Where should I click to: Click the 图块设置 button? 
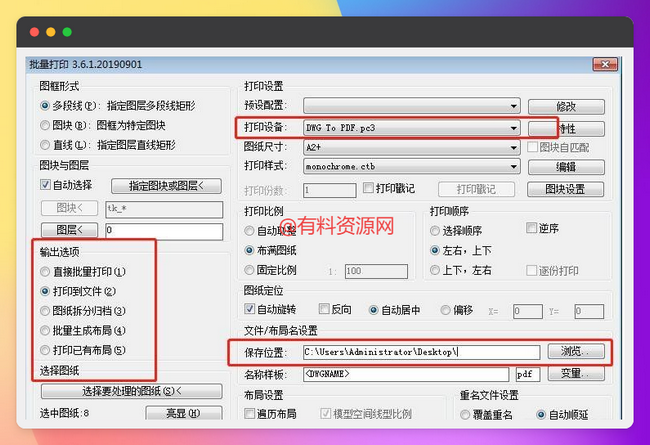(565, 190)
